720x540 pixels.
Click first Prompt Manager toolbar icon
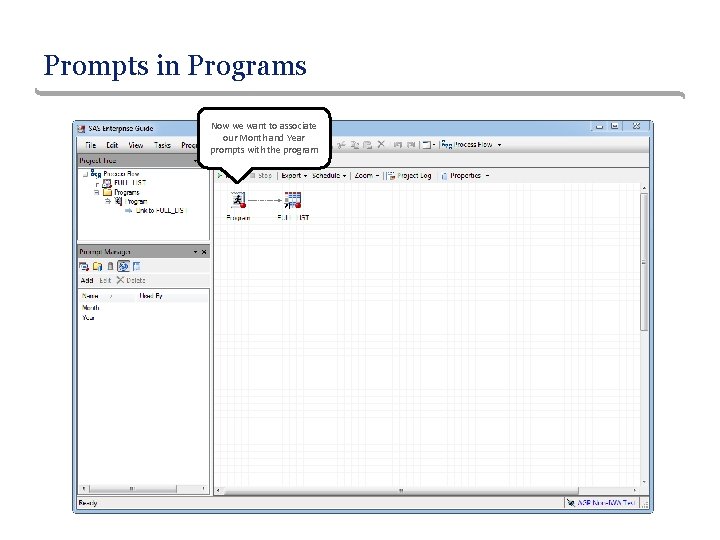click(84, 266)
